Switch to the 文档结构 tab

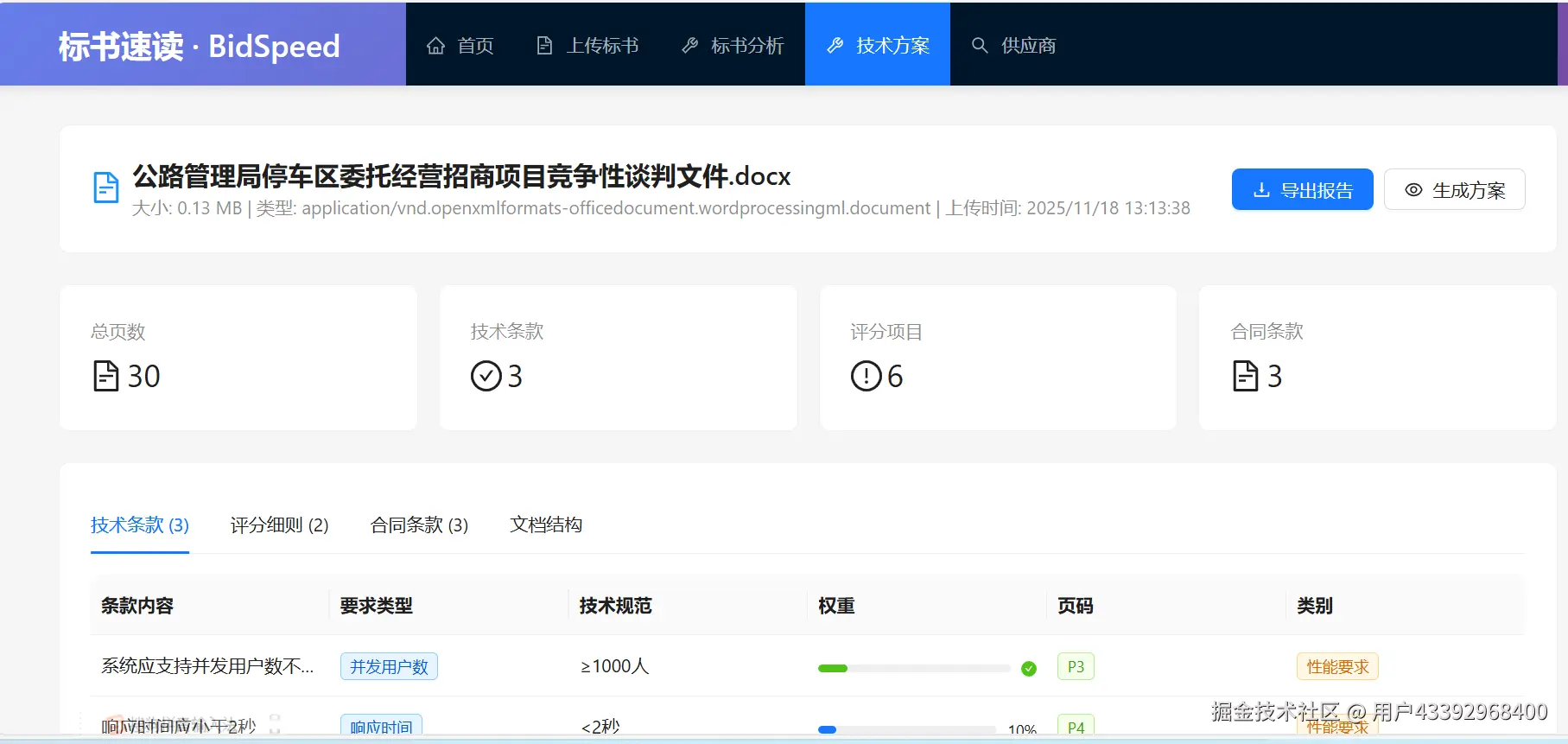coord(546,525)
